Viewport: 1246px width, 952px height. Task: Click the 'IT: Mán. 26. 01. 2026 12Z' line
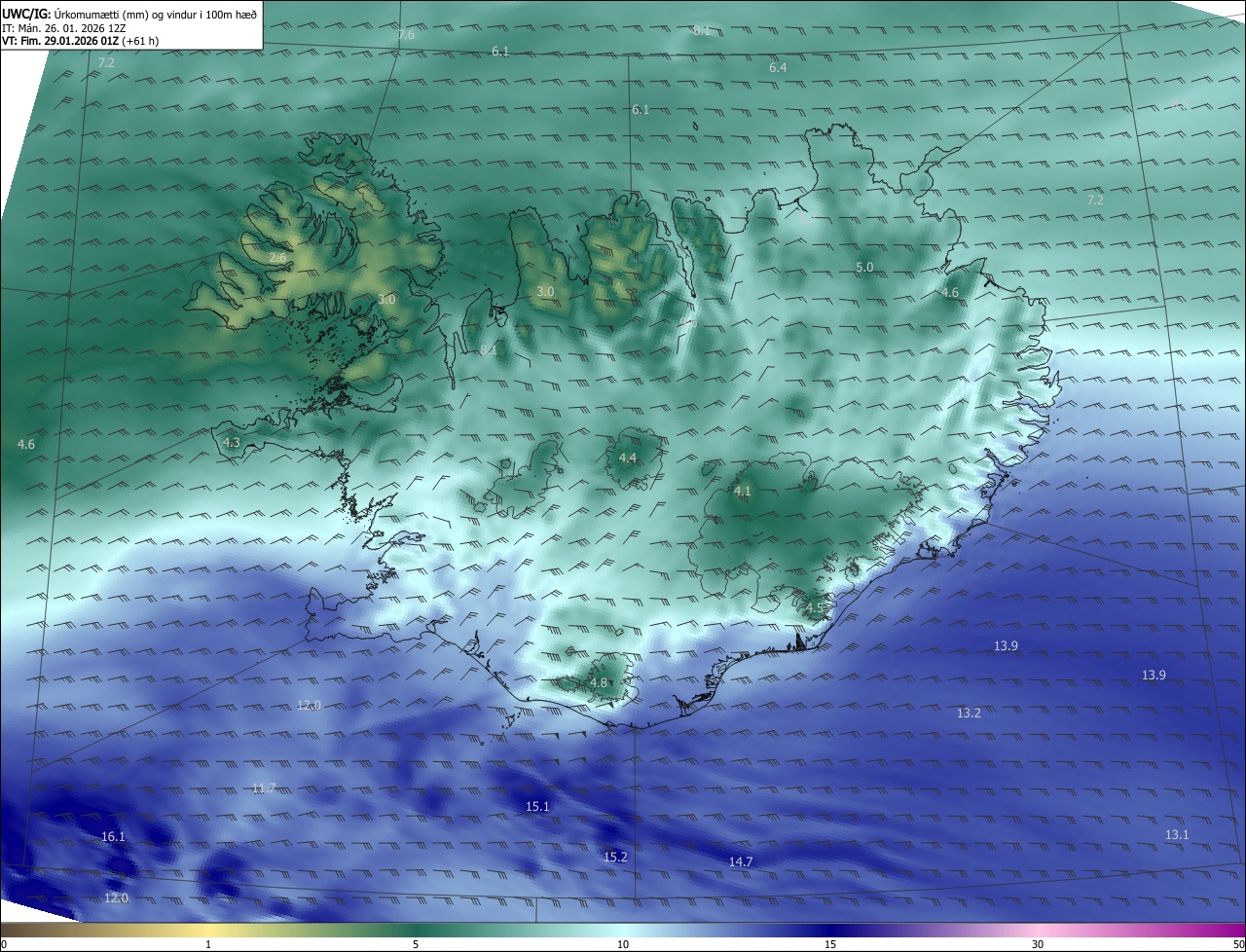(x=63, y=27)
